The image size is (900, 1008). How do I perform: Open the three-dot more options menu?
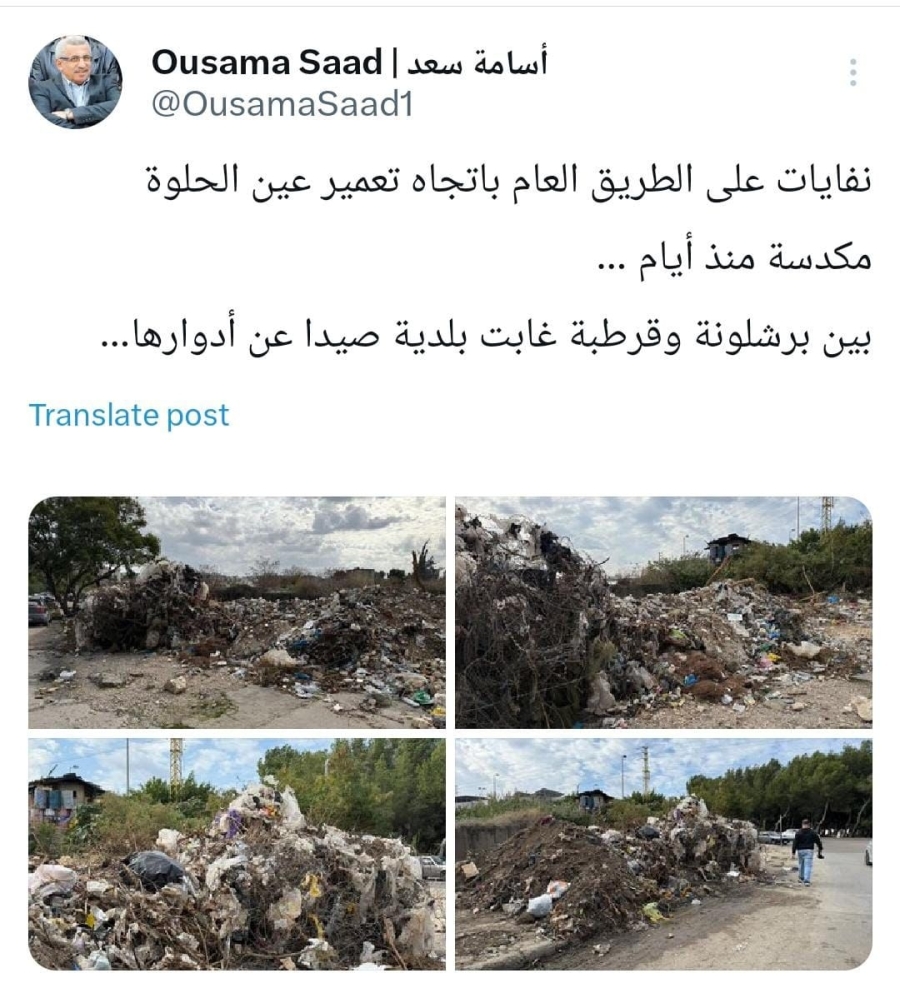852,73
